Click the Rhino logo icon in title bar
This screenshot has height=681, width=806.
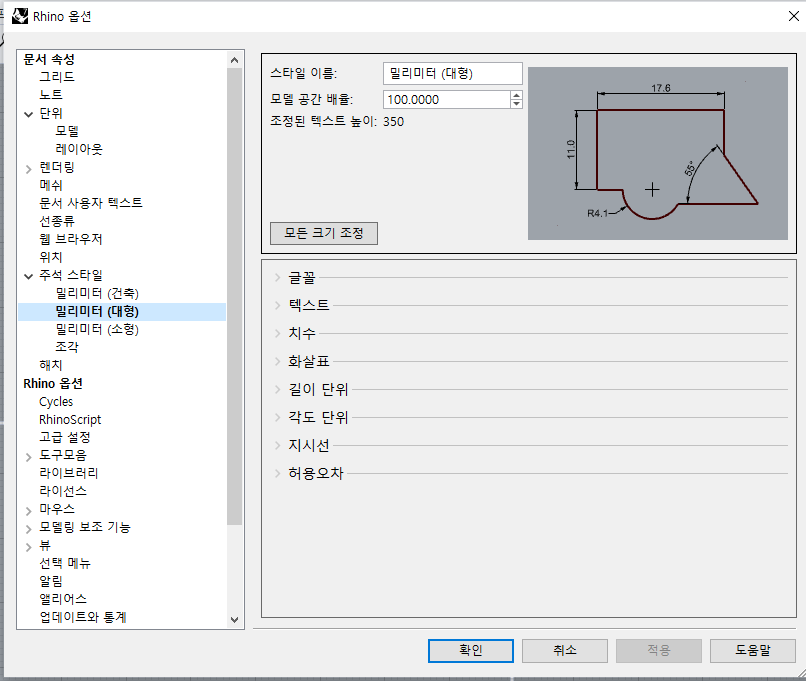[20, 16]
